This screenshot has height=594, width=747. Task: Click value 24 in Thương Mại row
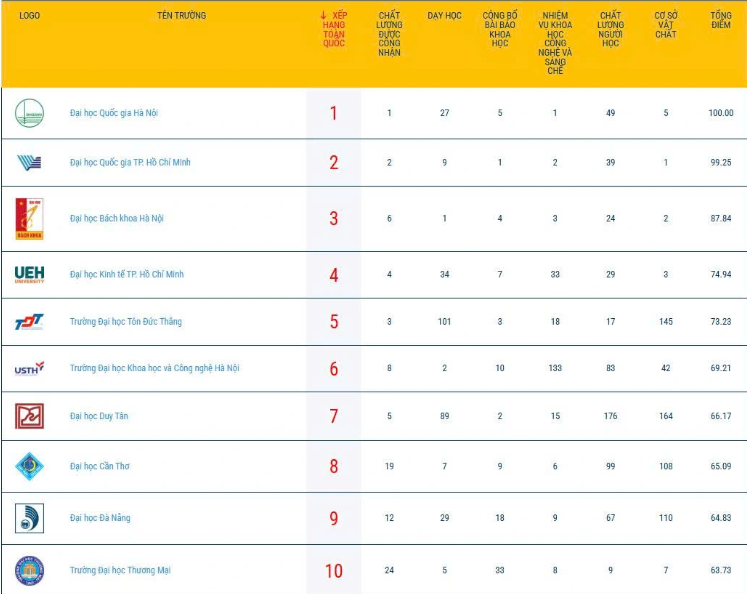(389, 570)
